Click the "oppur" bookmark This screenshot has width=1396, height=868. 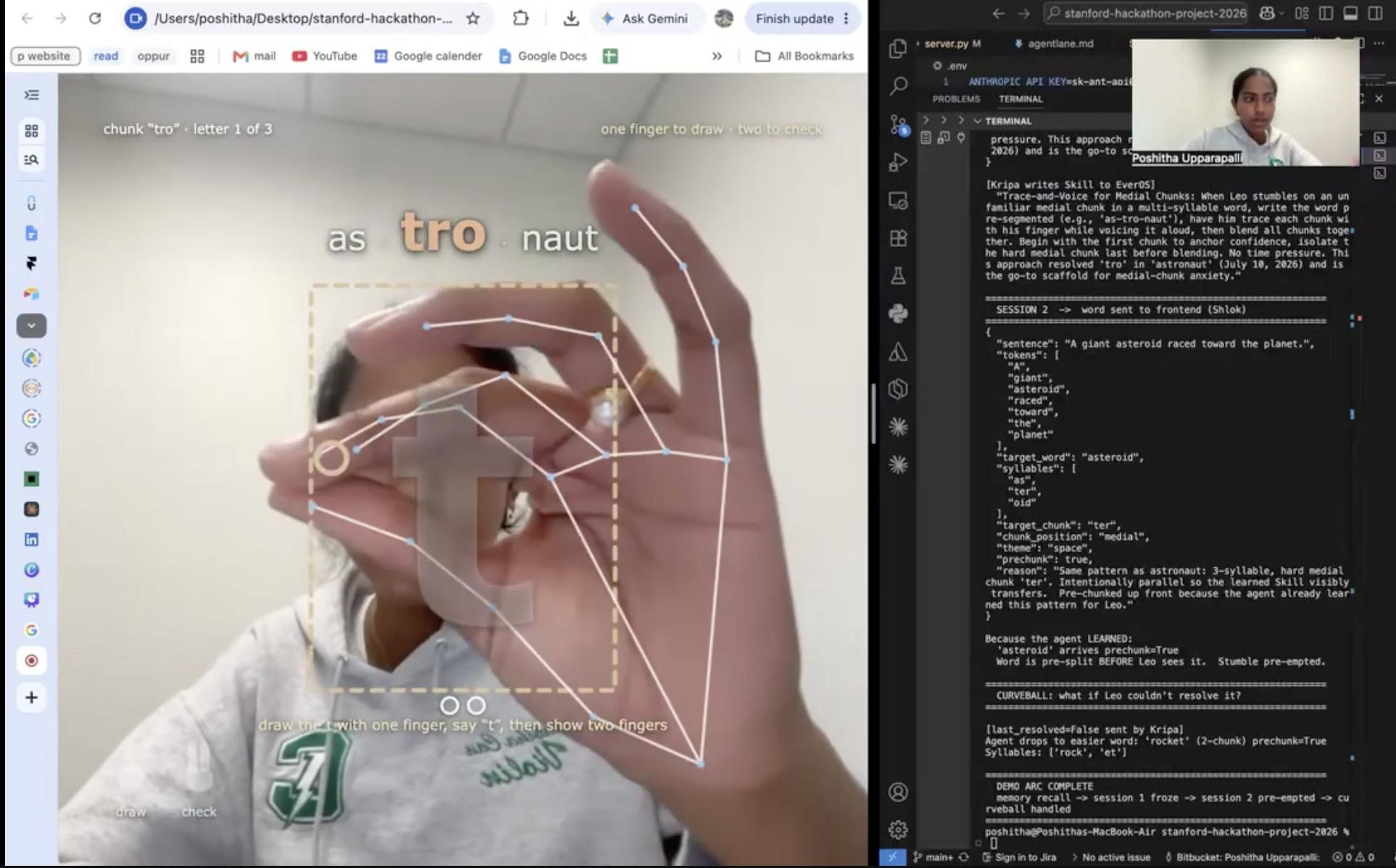pyautogui.click(x=154, y=56)
